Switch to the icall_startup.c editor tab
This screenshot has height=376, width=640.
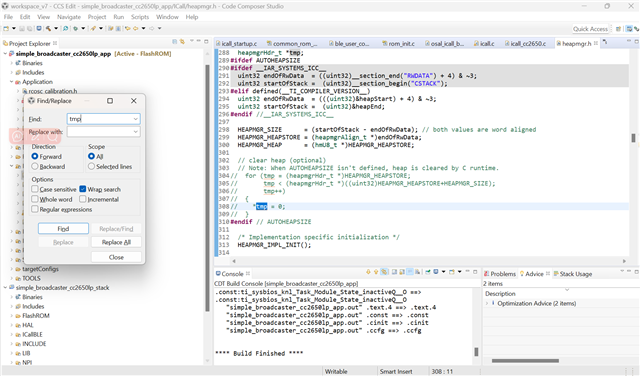(x=236, y=43)
